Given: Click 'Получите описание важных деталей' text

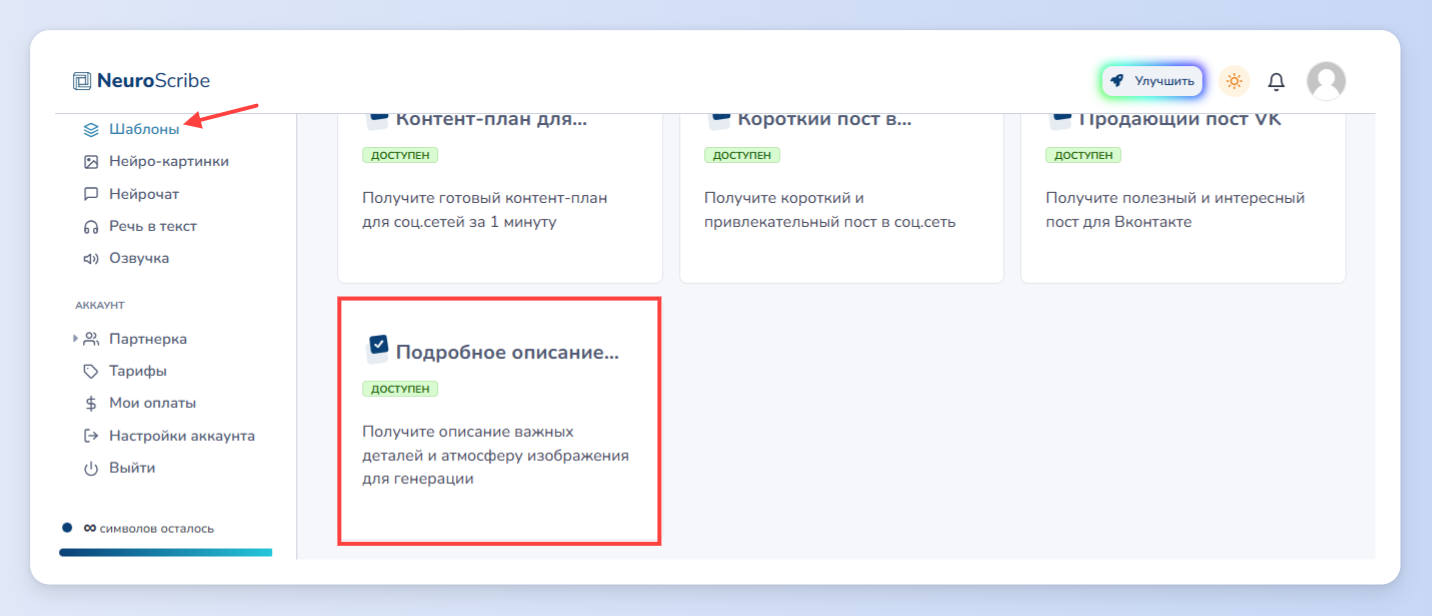Looking at the screenshot, I should (x=495, y=455).
